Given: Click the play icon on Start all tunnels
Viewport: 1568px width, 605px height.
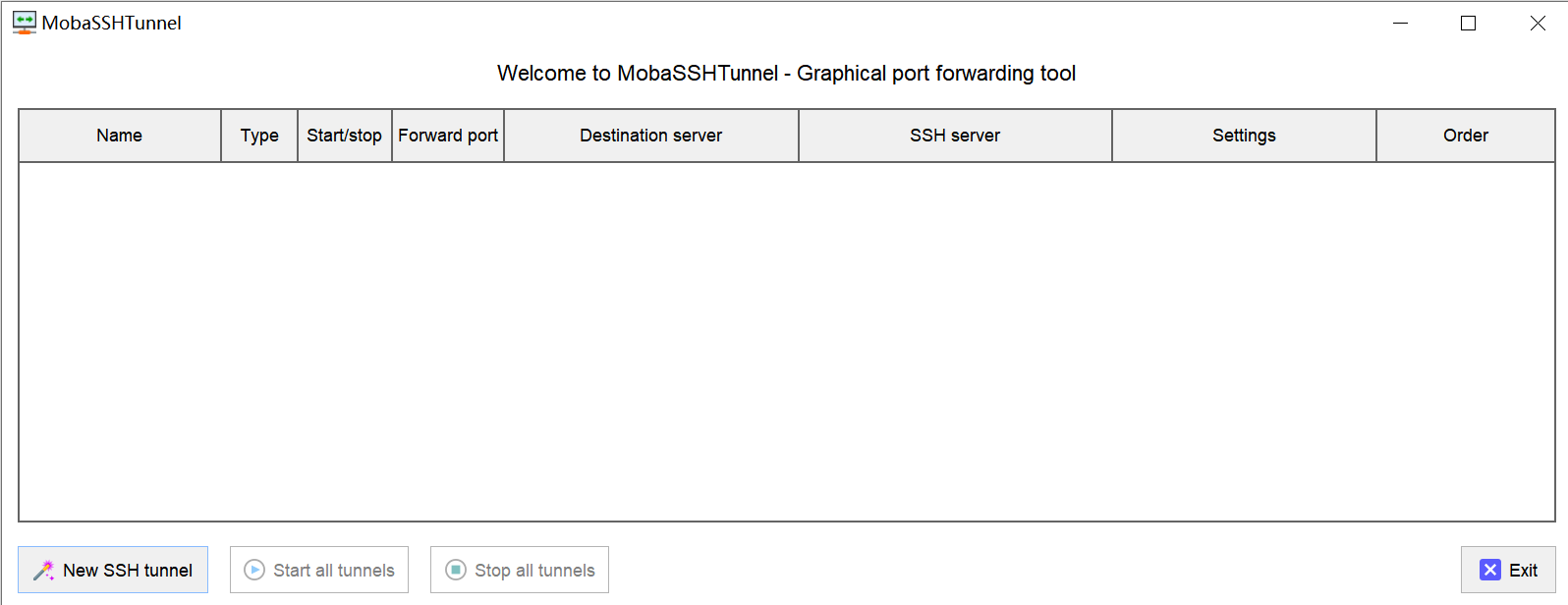Looking at the screenshot, I should (254, 570).
